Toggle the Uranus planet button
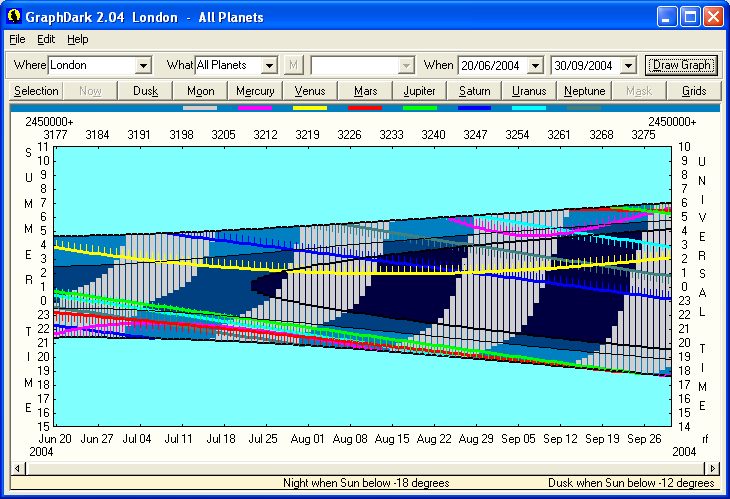 click(x=529, y=91)
